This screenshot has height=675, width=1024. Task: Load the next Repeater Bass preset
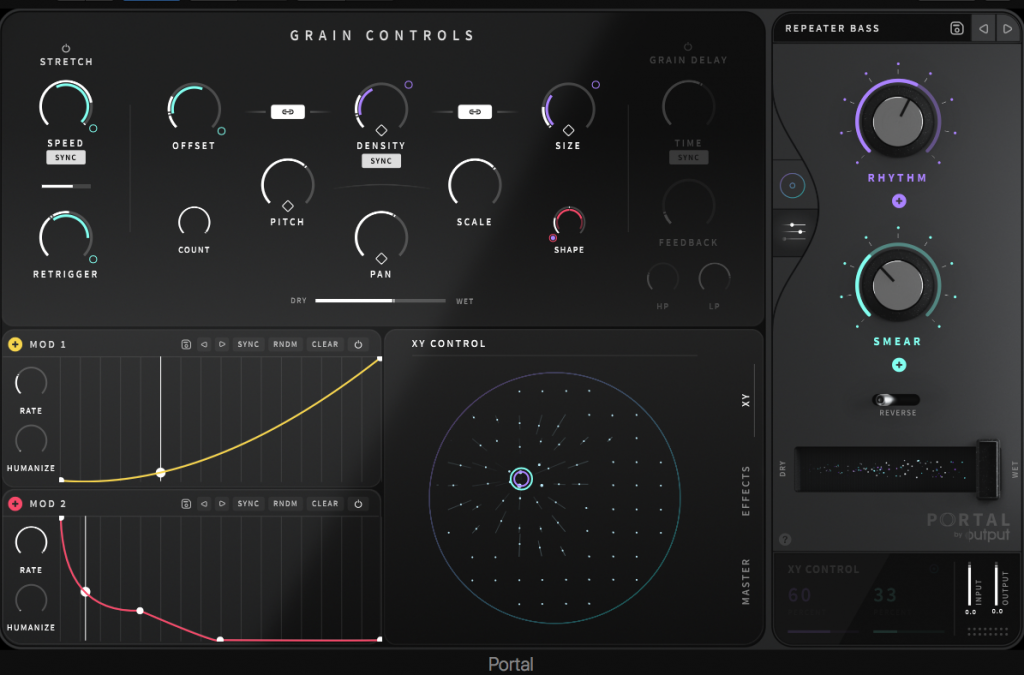tap(1008, 28)
